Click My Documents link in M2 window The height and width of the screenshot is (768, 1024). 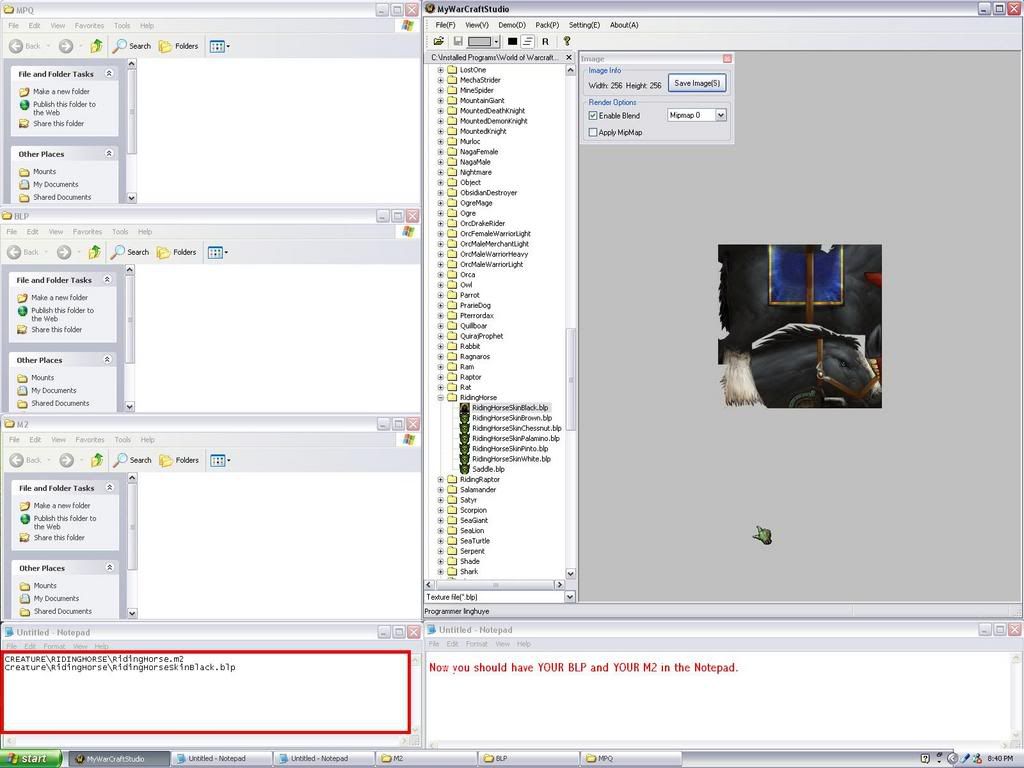(56, 598)
